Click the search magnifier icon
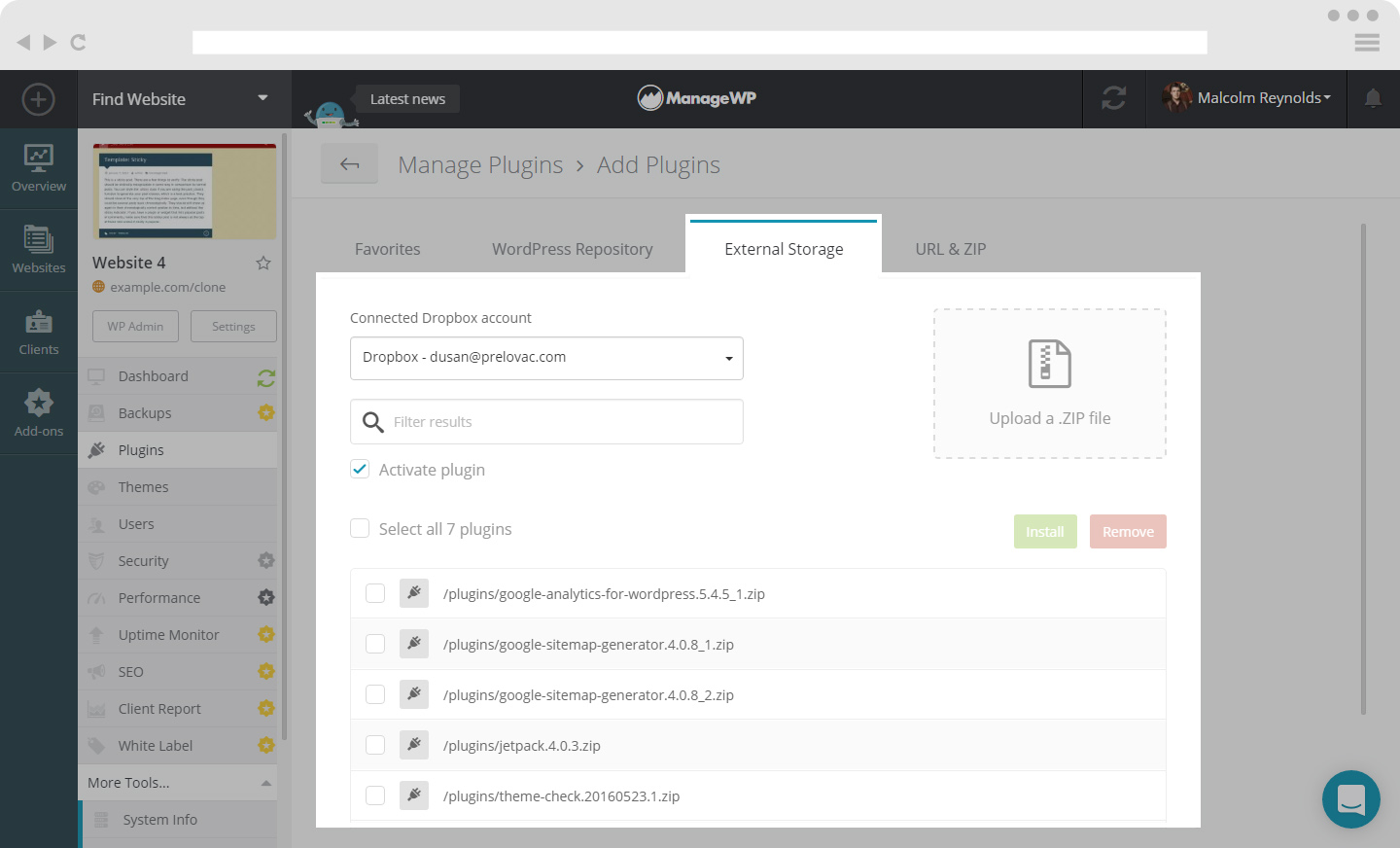This screenshot has width=1400, height=848. pos(373,422)
